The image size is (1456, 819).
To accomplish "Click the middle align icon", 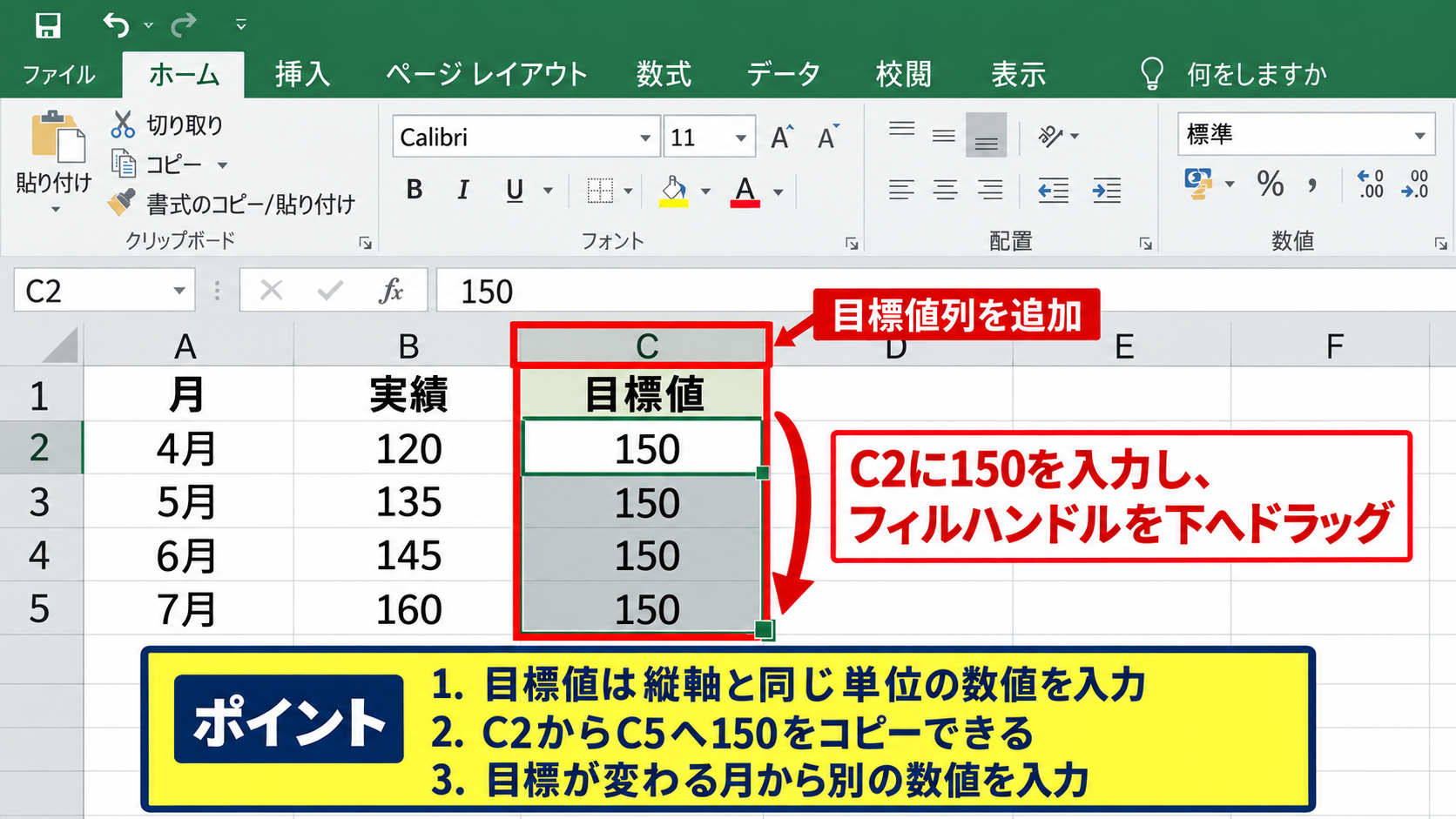I will [x=944, y=135].
